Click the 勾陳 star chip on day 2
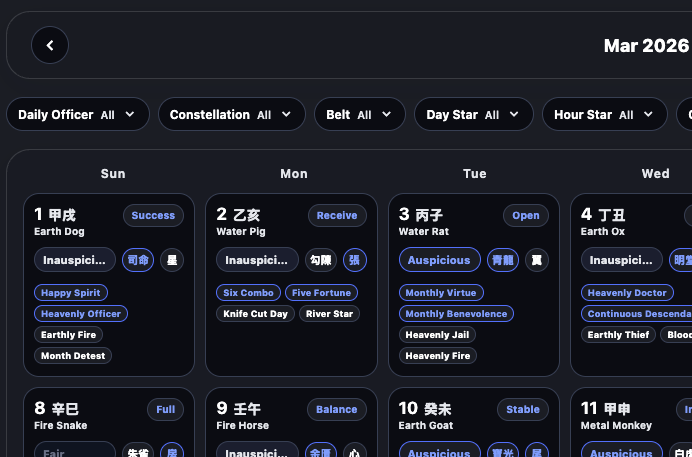Screen dimensions: 692x457 (321, 260)
